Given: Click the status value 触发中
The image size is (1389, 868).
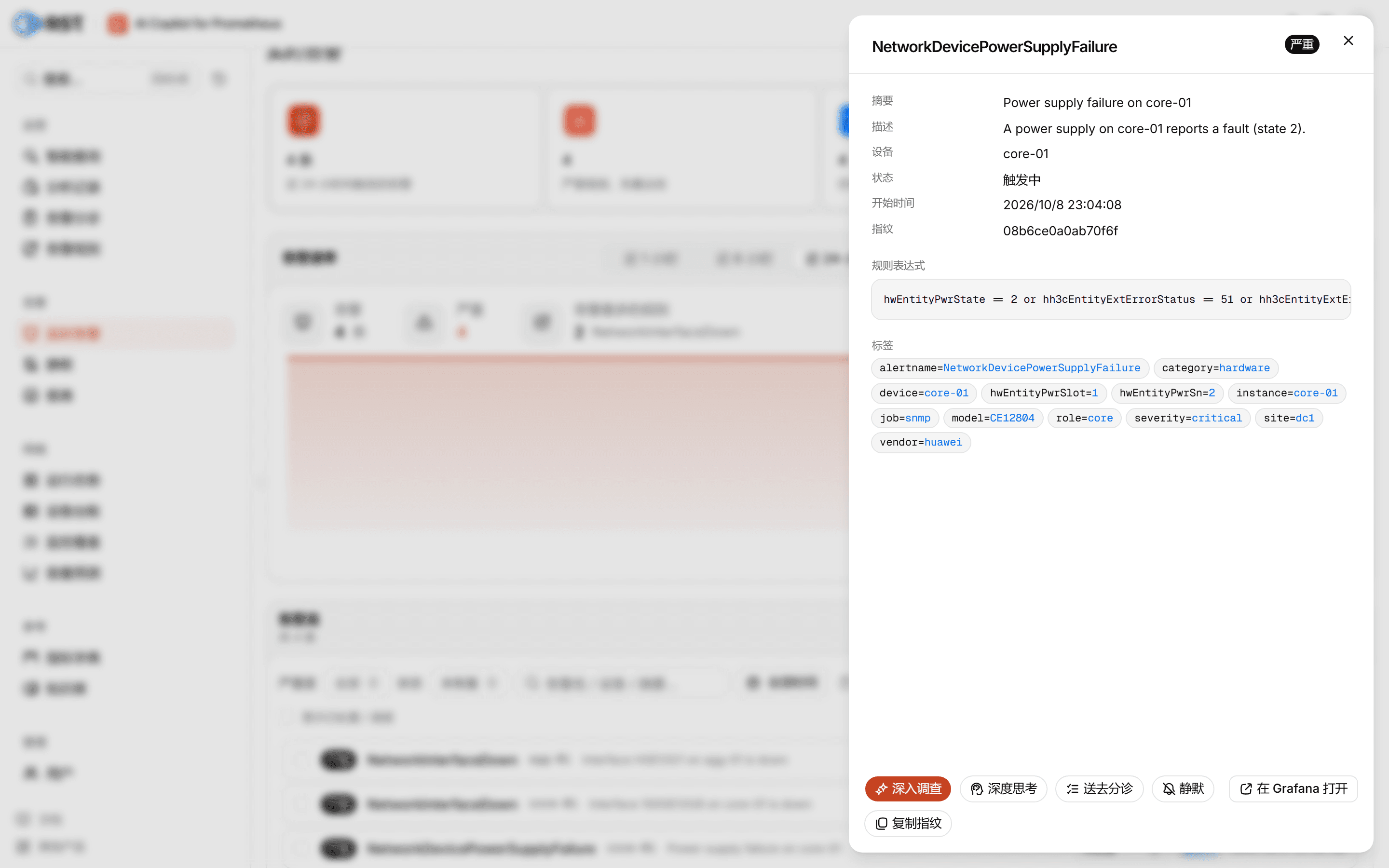Looking at the screenshot, I should [x=1021, y=180].
